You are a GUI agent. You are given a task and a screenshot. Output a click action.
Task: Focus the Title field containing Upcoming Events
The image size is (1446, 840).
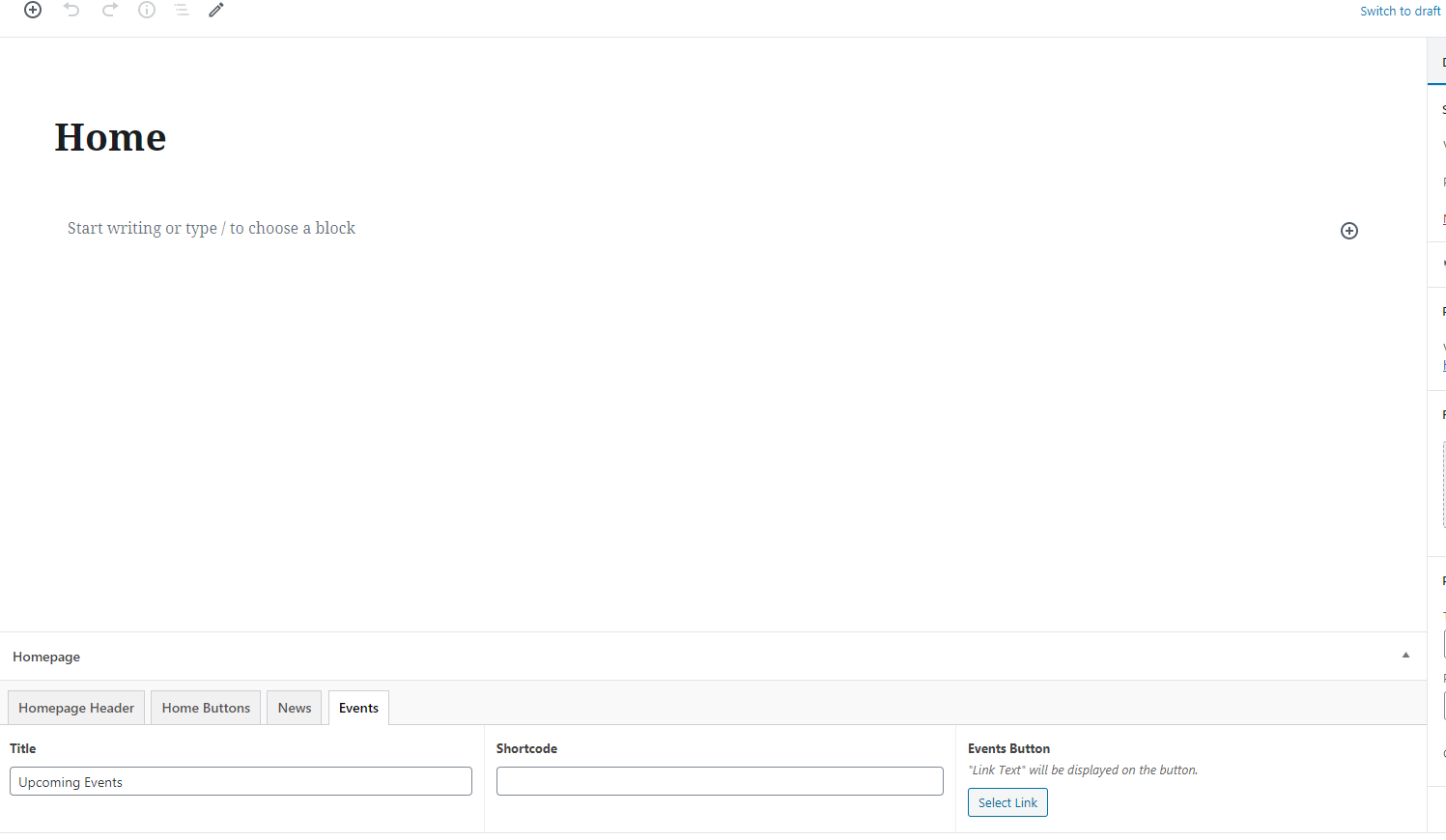click(x=241, y=781)
